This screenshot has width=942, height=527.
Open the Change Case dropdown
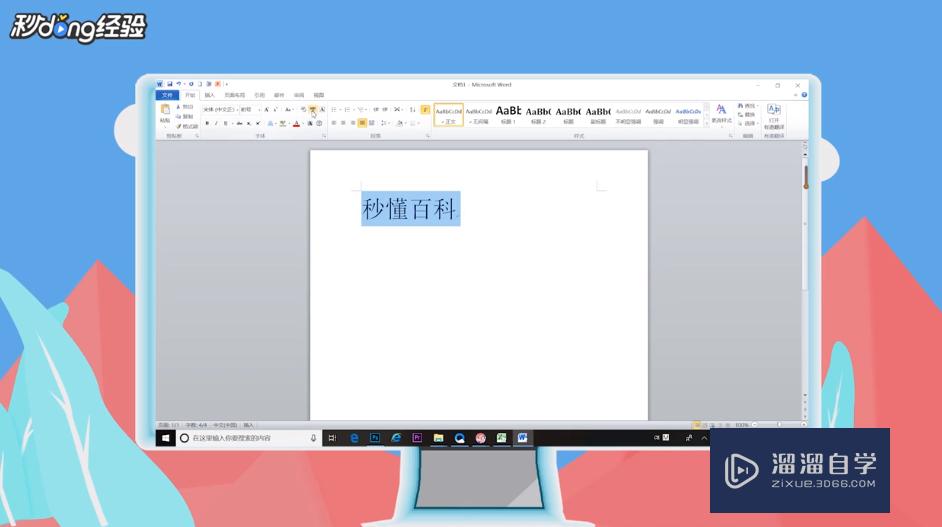[289, 109]
